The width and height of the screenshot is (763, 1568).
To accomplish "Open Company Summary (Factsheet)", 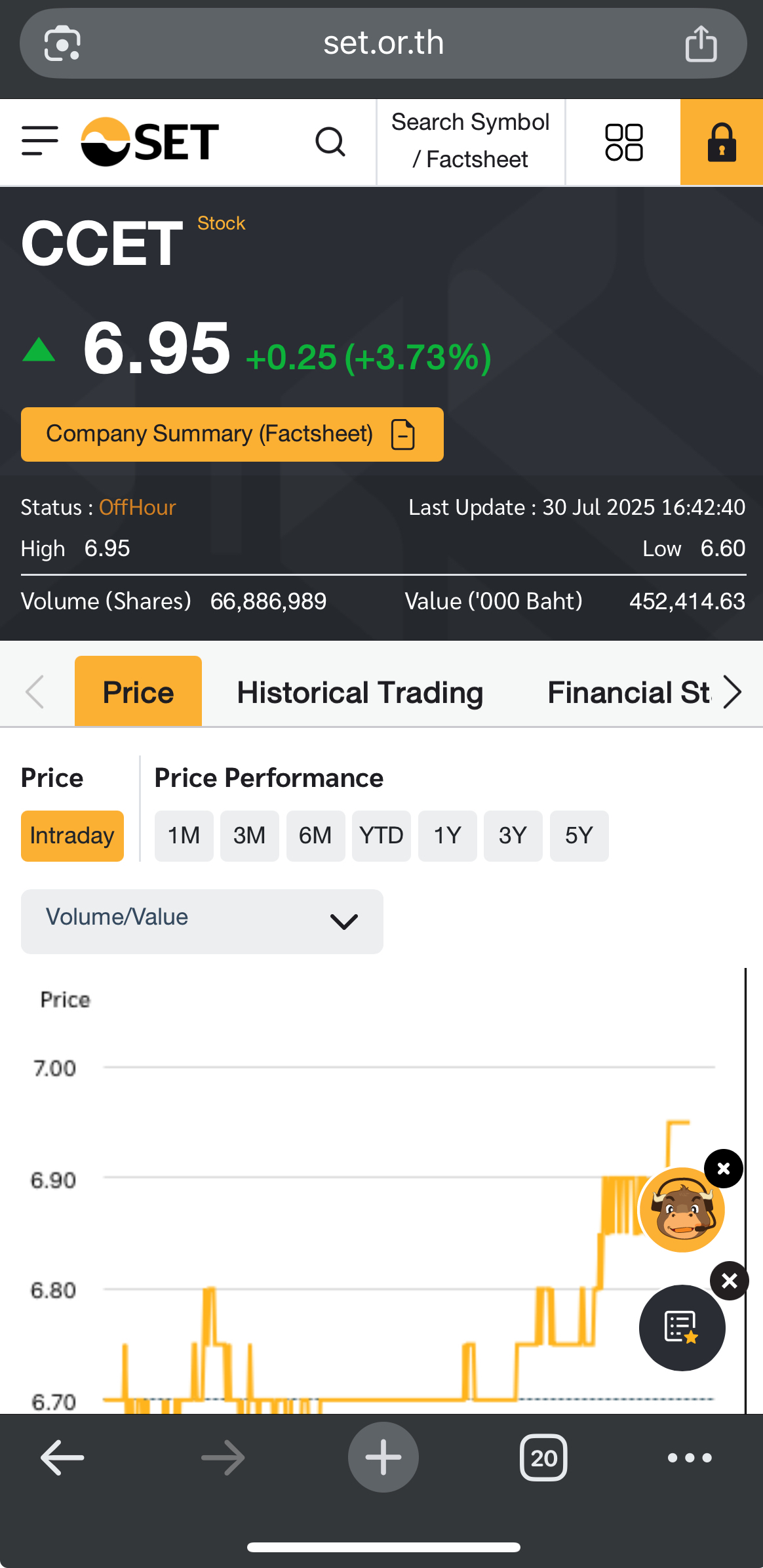I will tap(232, 434).
